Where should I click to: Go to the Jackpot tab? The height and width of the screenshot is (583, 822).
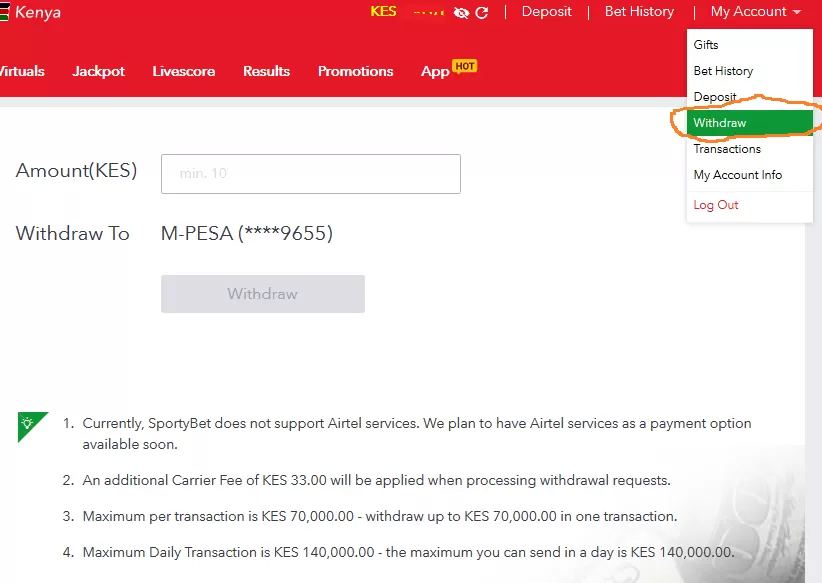pyautogui.click(x=99, y=71)
